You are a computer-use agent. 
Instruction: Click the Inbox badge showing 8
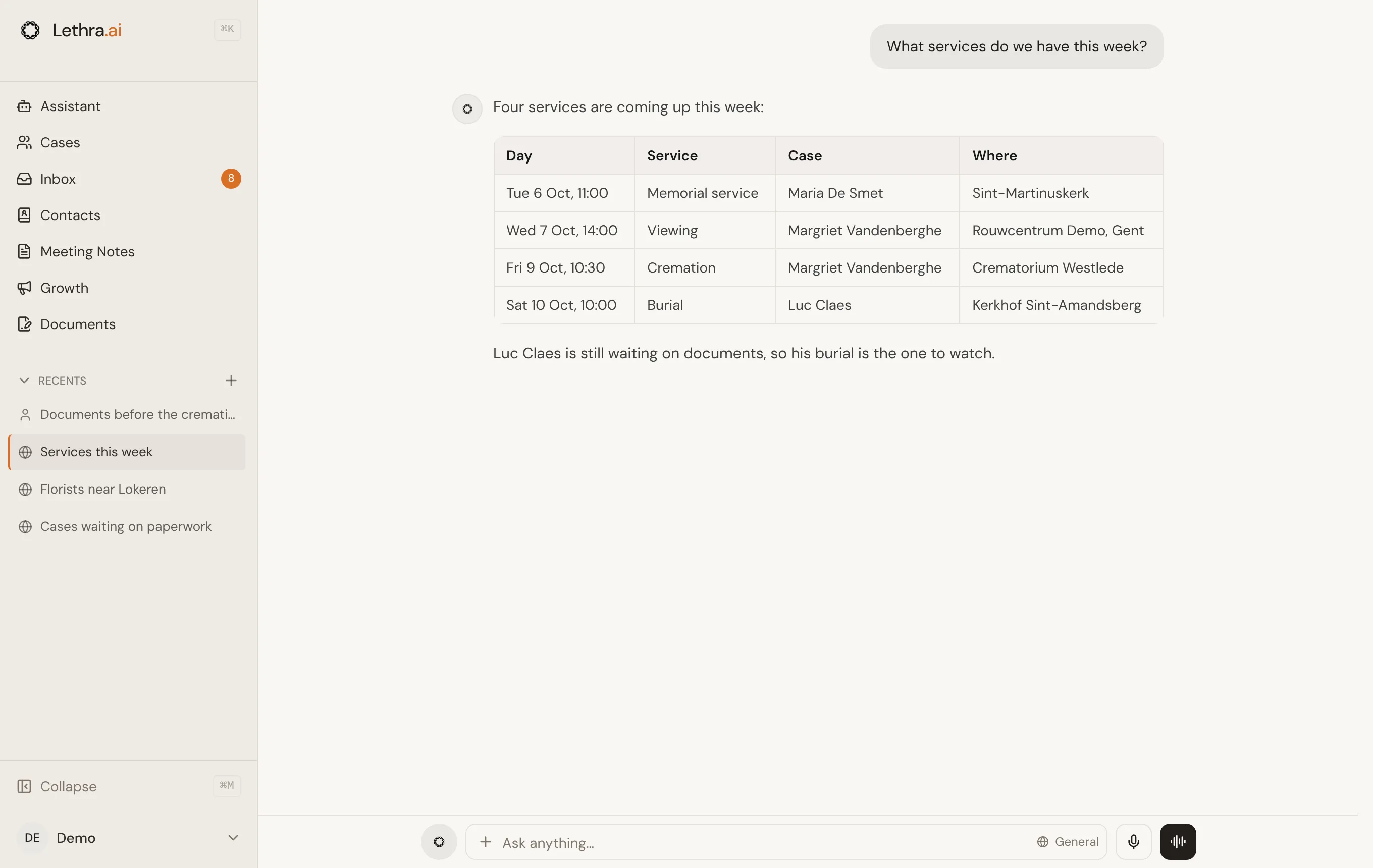(x=231, y=178)
